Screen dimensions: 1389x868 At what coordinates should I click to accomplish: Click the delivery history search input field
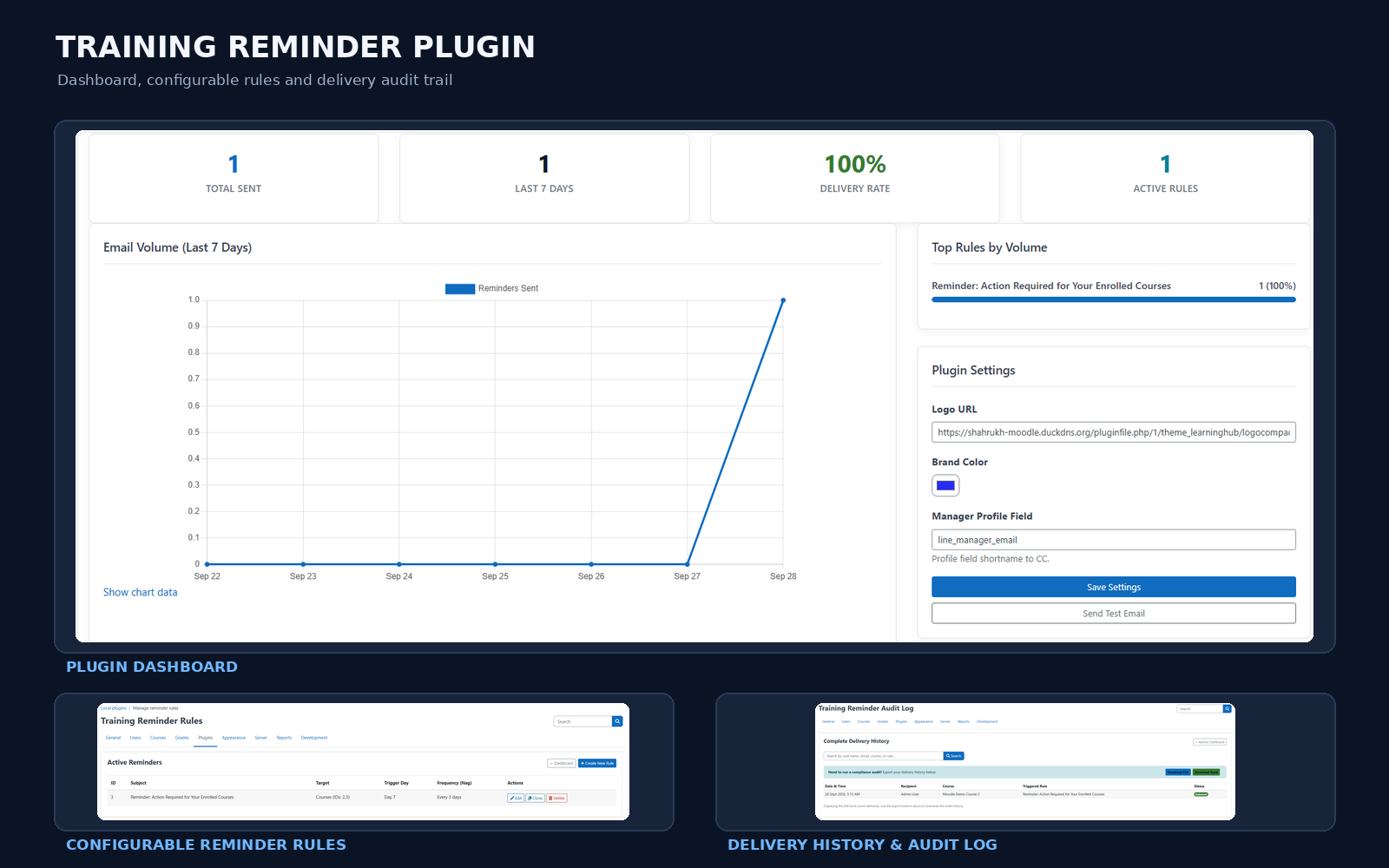883,756
